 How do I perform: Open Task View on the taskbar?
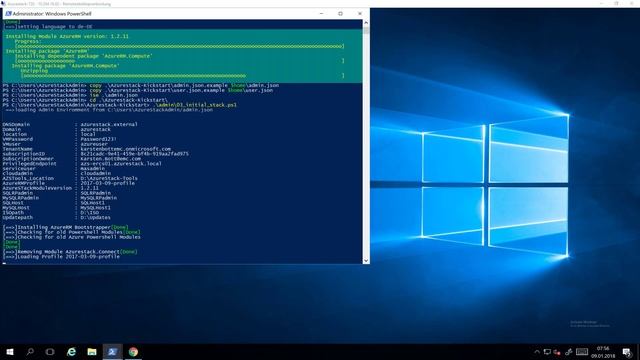[50, 352]
